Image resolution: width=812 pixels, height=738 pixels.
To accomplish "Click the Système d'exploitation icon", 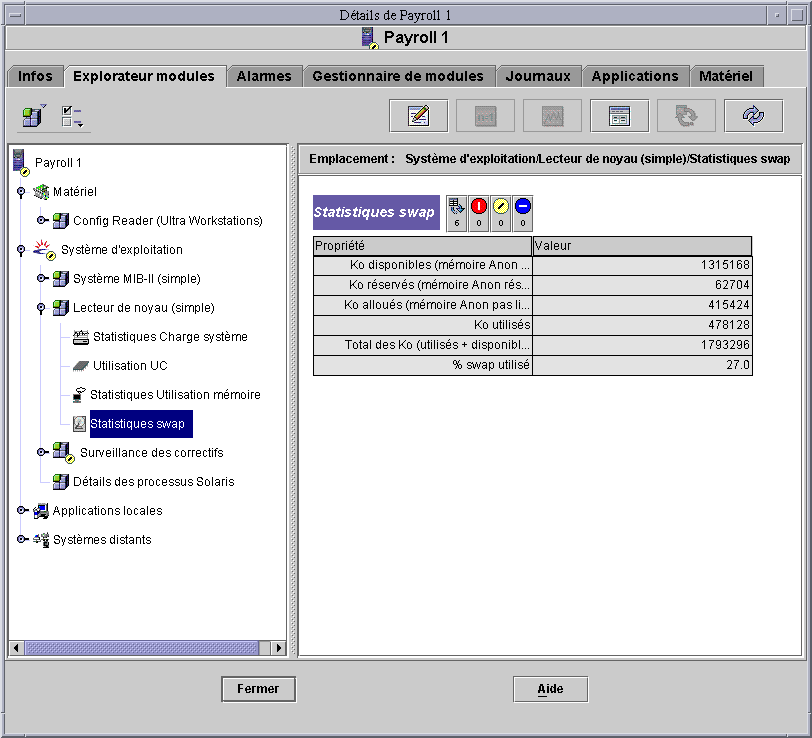I will coord(44,250).
